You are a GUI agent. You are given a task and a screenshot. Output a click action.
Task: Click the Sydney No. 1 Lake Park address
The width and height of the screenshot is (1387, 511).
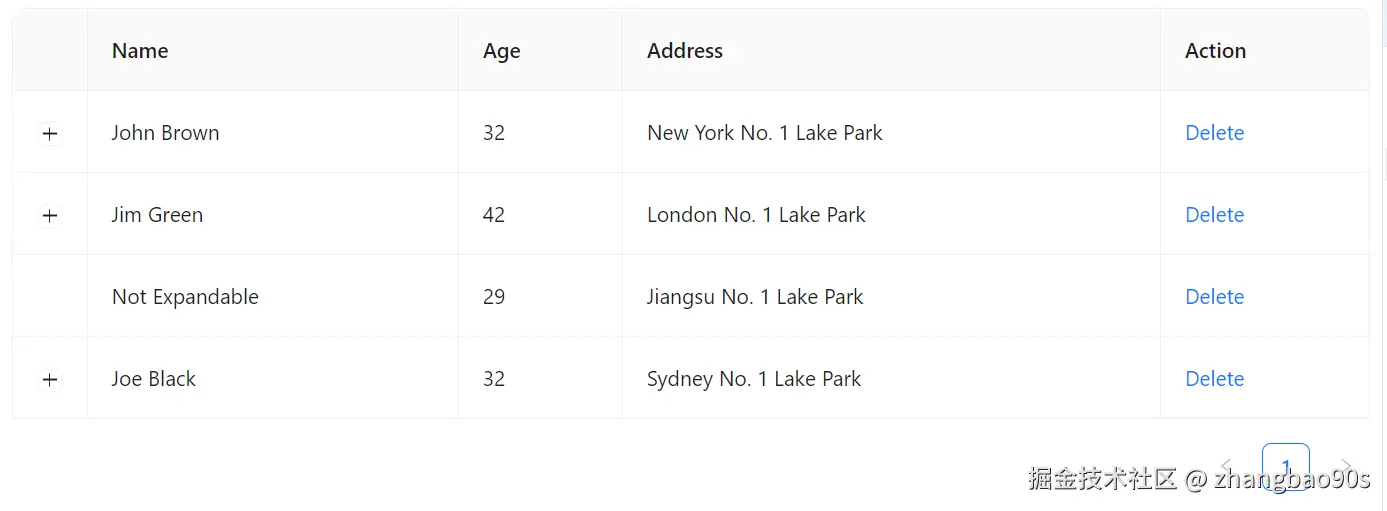pyautogui.click(x=754, y=379)
